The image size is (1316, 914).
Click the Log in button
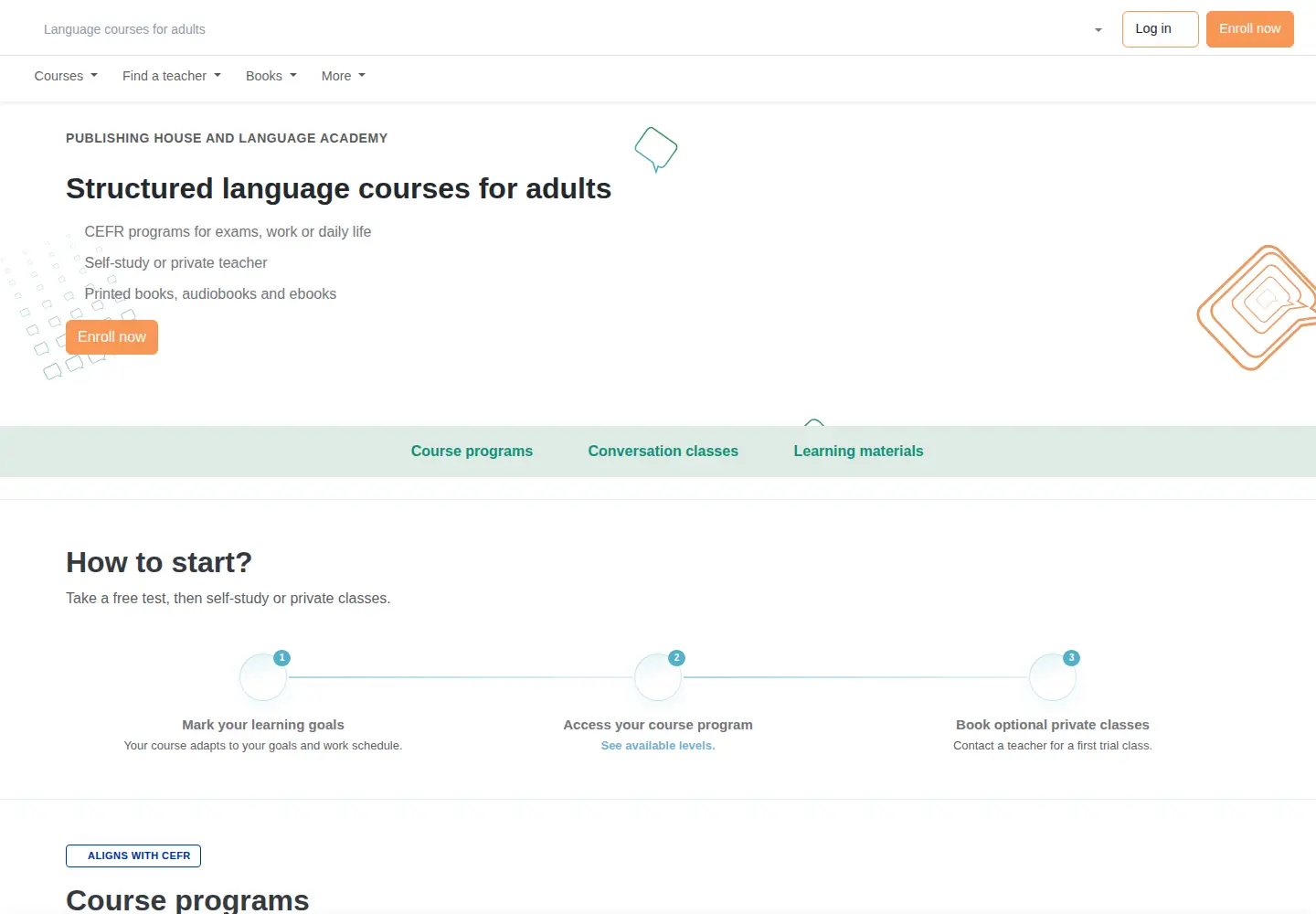(x=1160, y=29)
